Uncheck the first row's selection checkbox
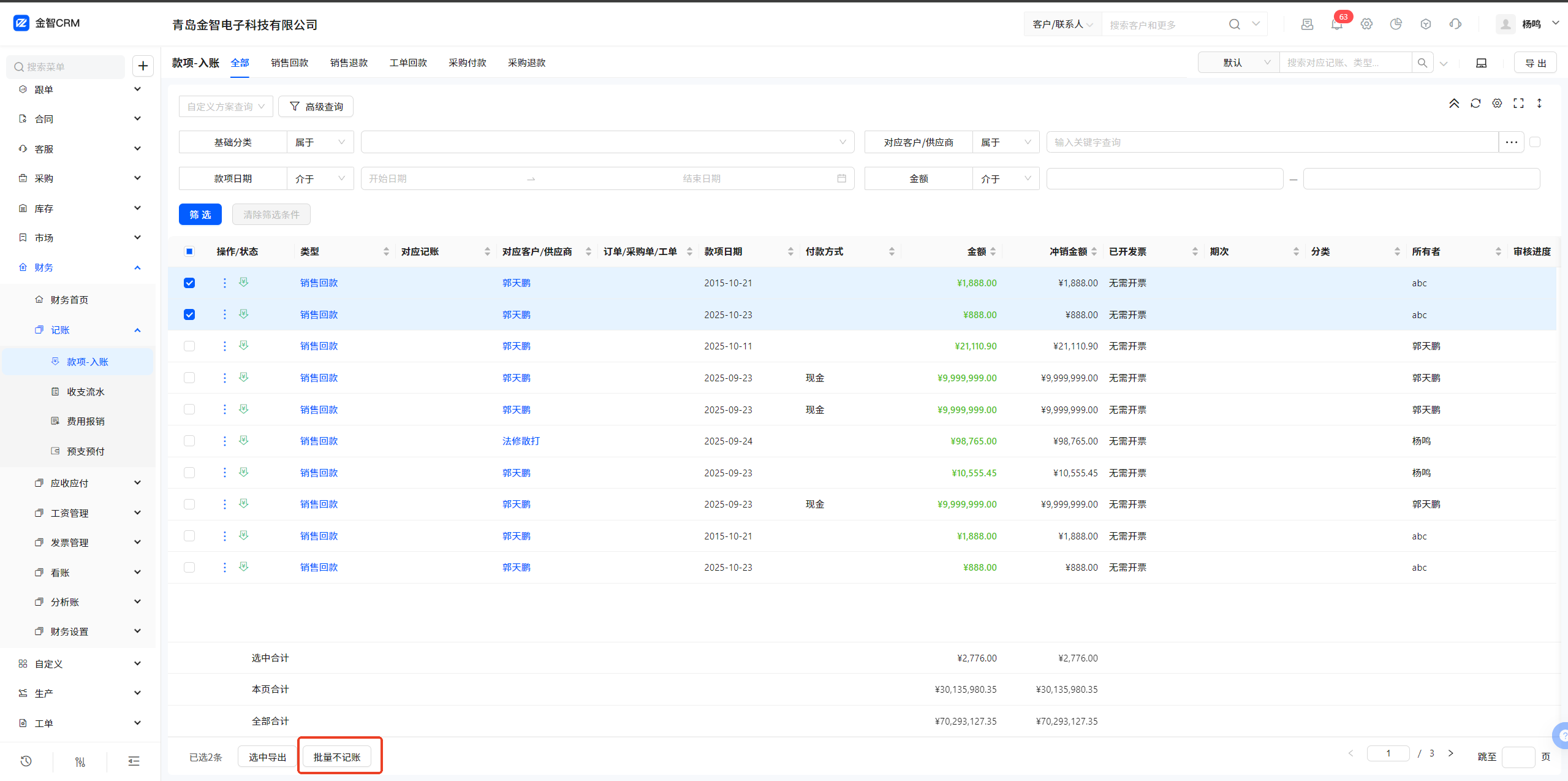The height and width of the screenshot is (781, 1568). click(x=189, y=283)
